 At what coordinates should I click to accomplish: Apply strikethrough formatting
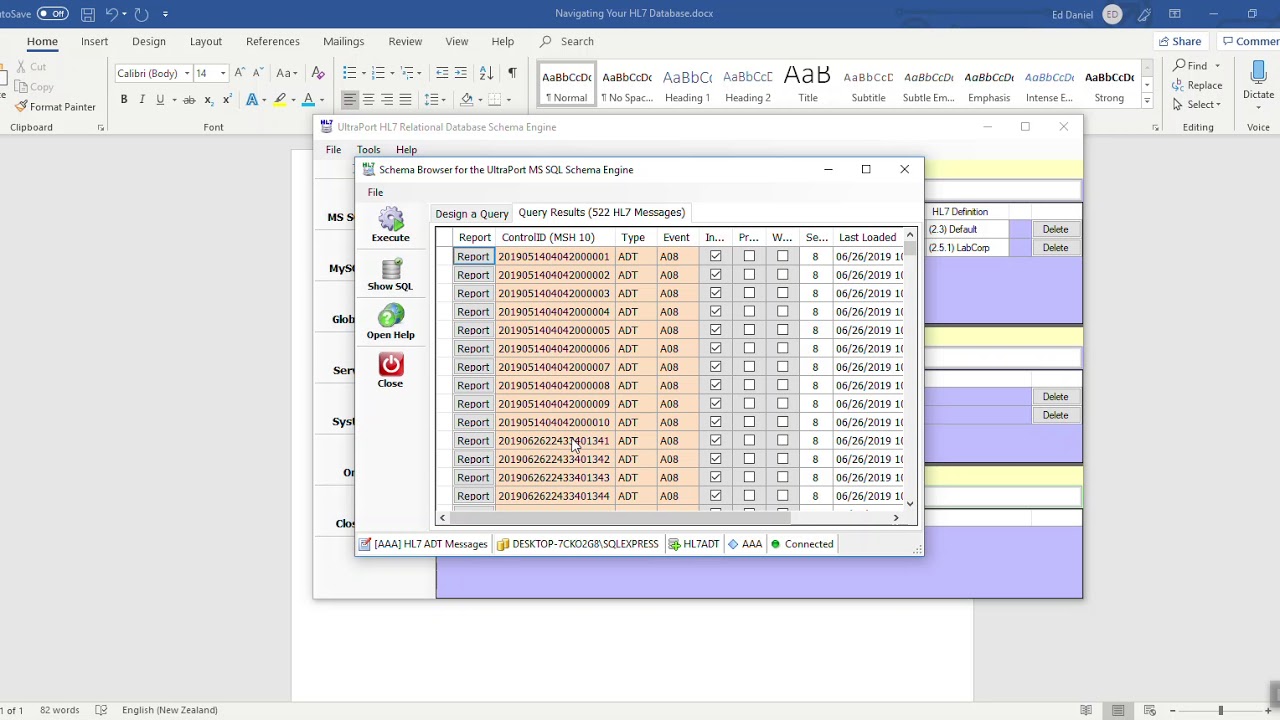(x=189, y=99)
